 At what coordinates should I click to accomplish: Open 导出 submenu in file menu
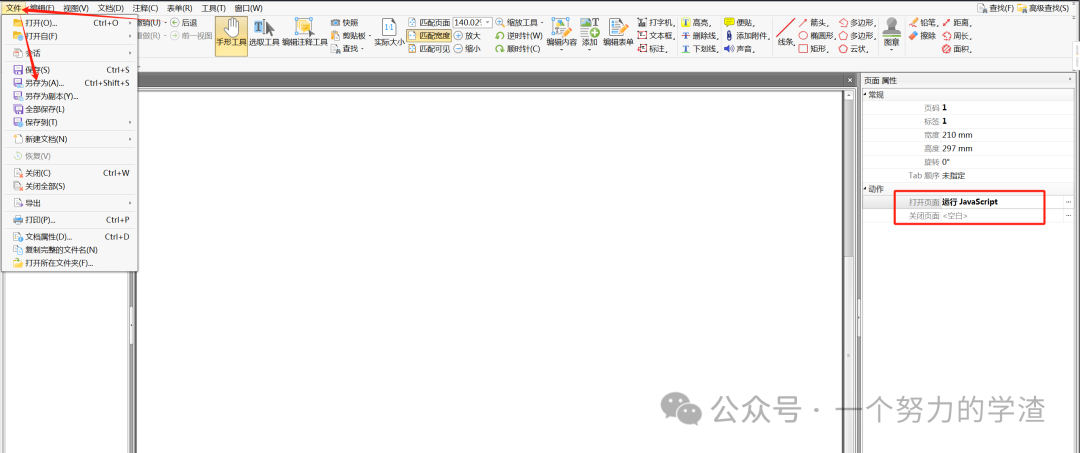click(70, 203)
